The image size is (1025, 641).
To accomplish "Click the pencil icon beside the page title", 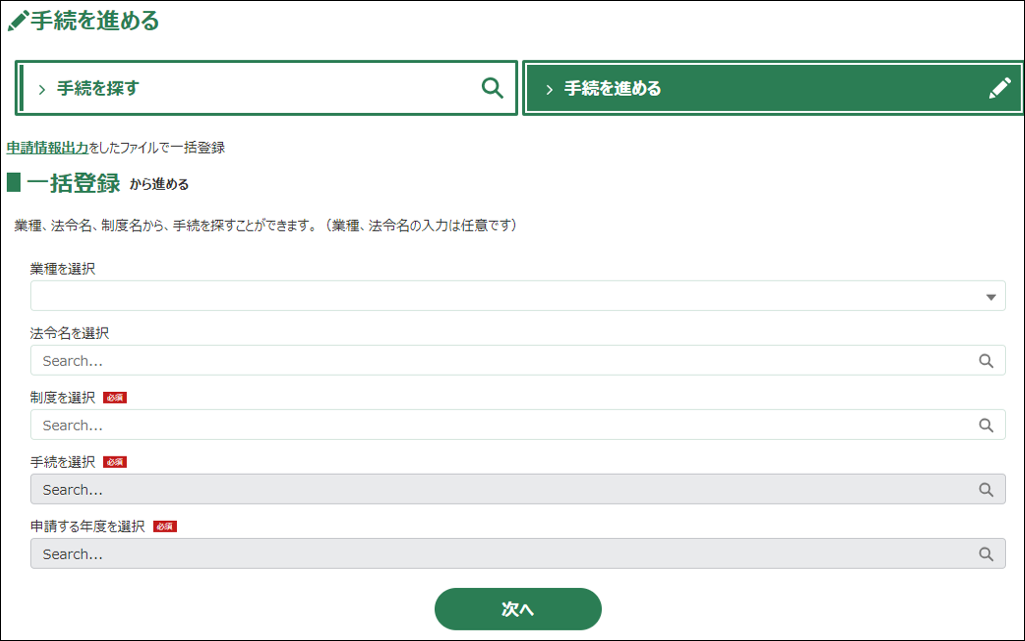I will 17,21.
